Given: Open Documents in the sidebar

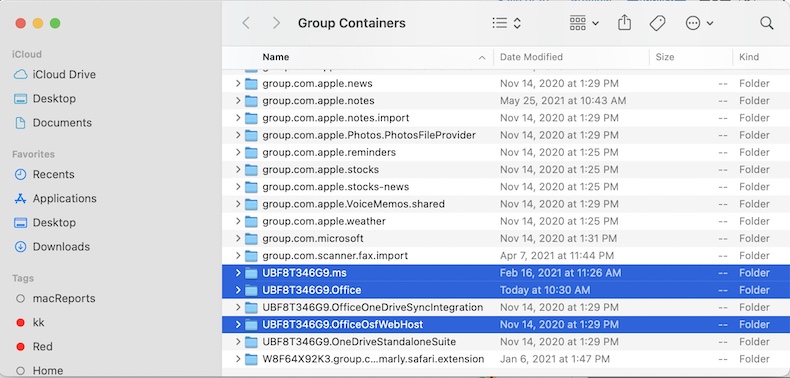Looking at the screenshot, I should coord(53,123).
